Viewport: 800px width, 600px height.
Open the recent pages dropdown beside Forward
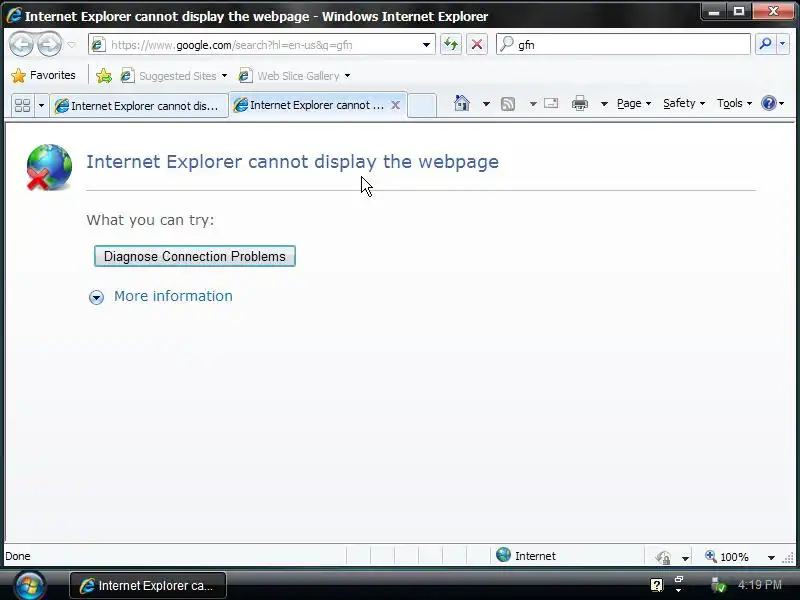[72, 45]
